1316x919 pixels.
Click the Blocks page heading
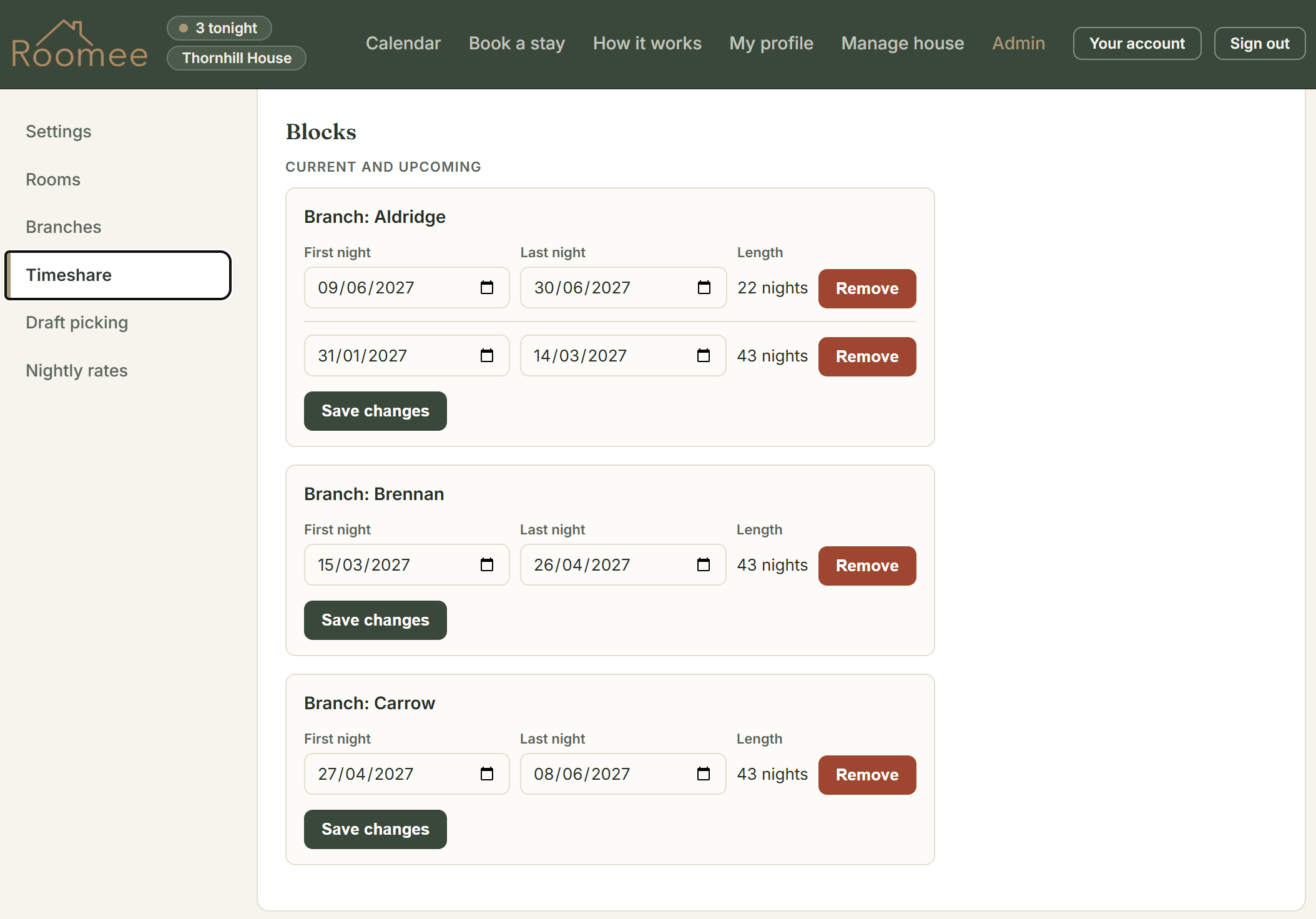click(321, 132)
